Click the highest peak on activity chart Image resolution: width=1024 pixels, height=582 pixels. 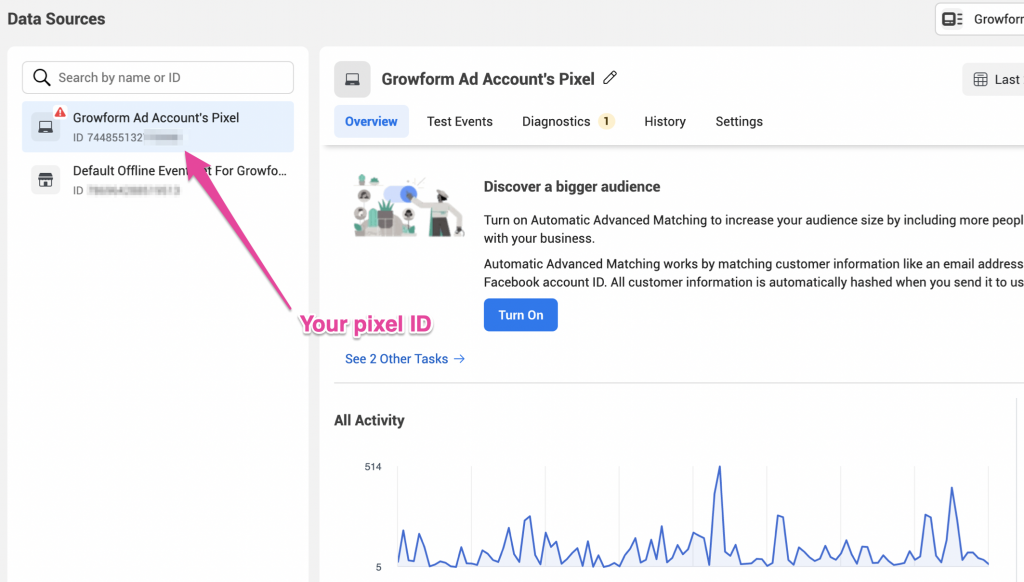tap(720, 468)
